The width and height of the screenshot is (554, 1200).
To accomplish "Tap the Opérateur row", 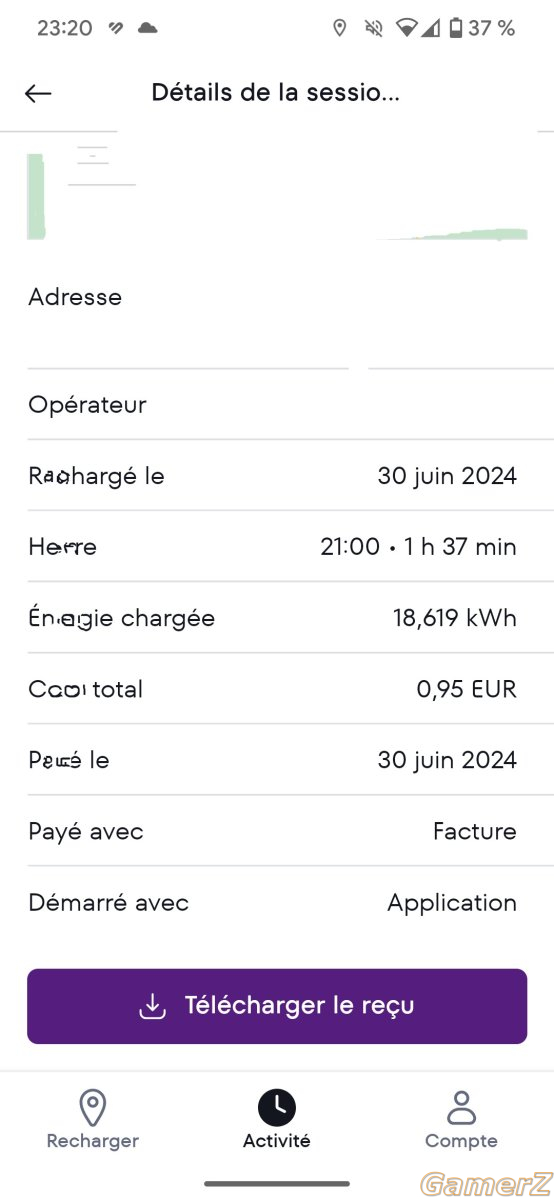I will [277, 405].
